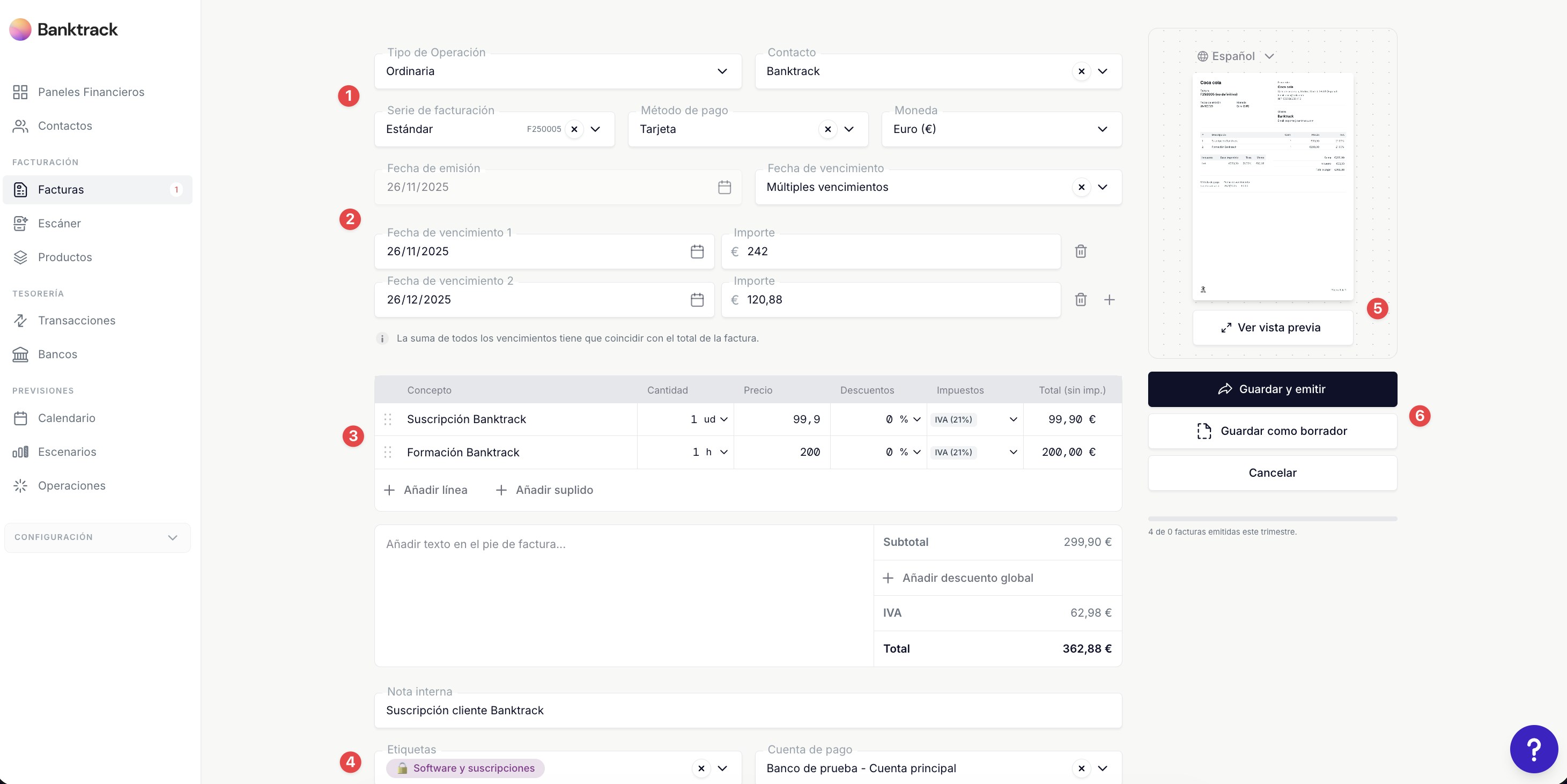This screenshot has width=1567, height=784.
Task: Click Guardar y emitir button
Action: [1272, 389]
